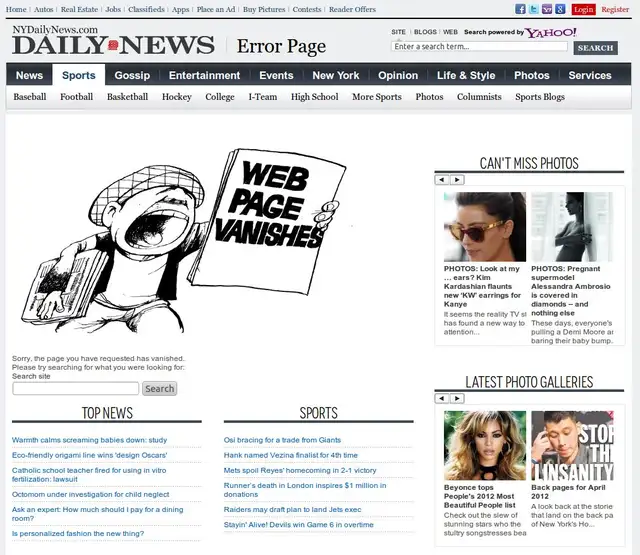The image size is (640, 555).
Task: Open 'Raiders may draft plan' story
Action: pyautogui.click(x=292, y=509)
